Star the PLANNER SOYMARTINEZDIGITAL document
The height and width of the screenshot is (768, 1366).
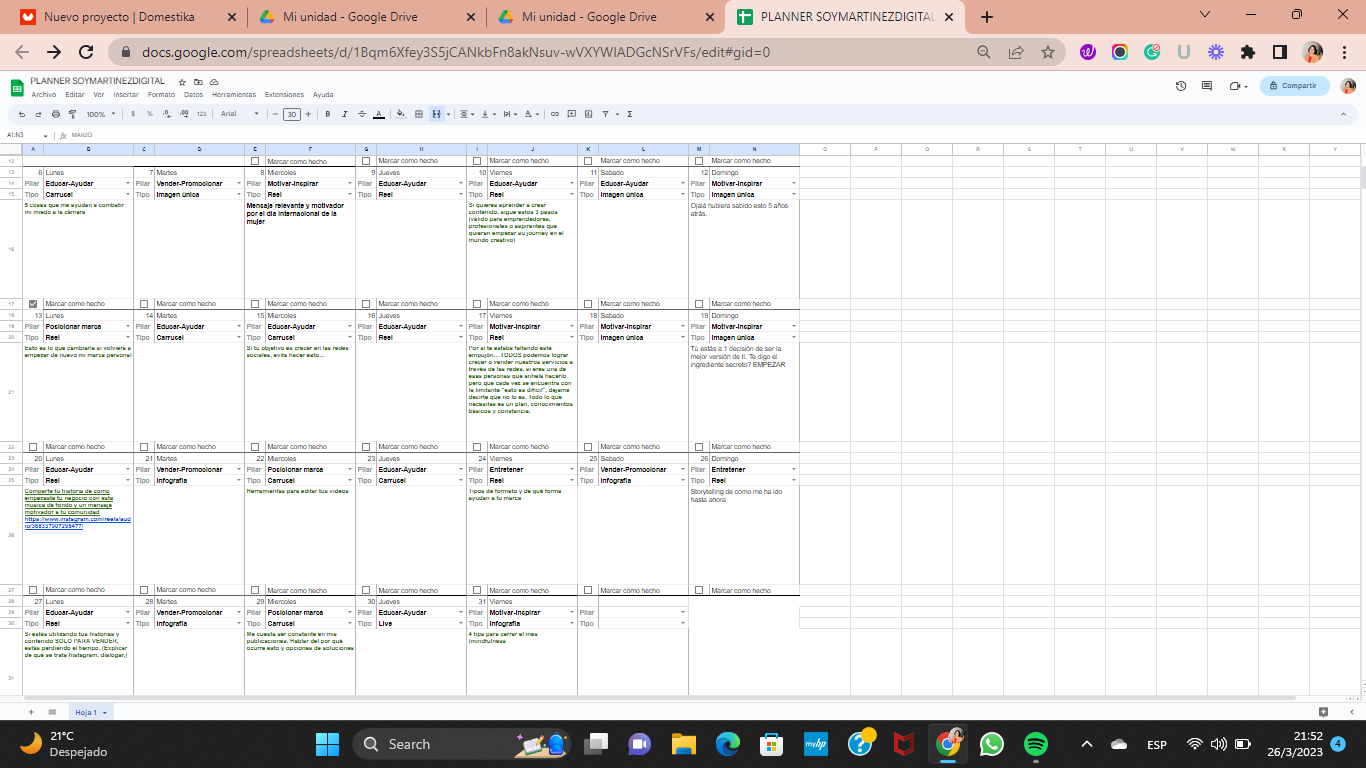(182, 82)
